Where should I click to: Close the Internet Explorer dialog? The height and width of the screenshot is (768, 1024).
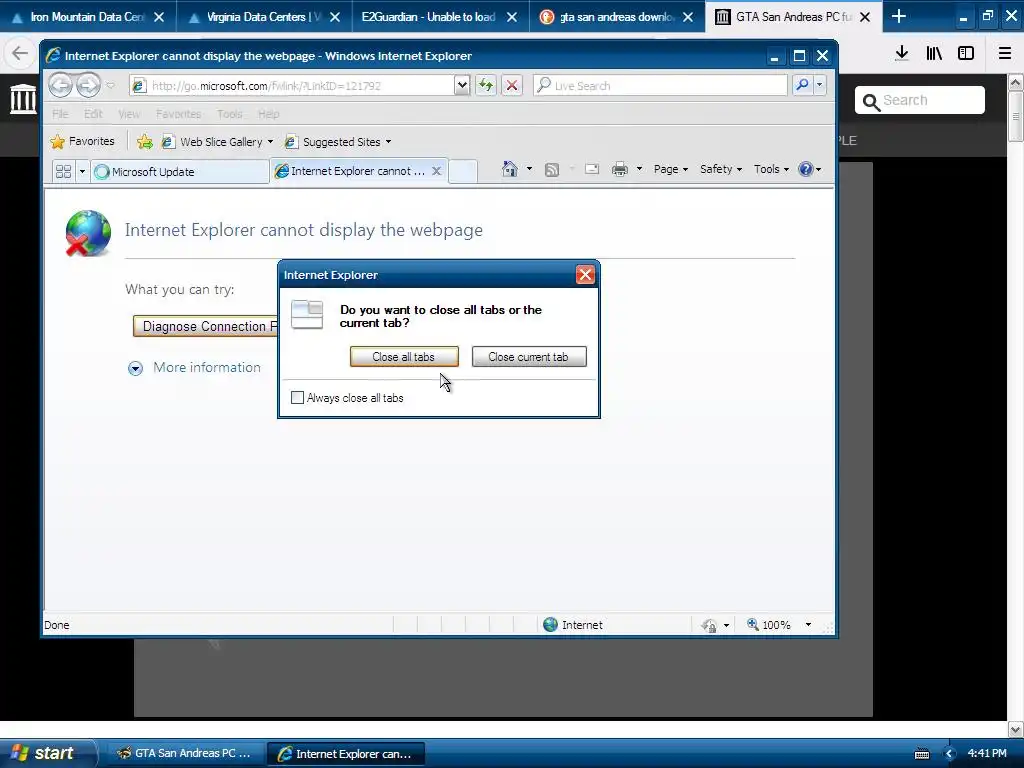click(x=585, y=275)
